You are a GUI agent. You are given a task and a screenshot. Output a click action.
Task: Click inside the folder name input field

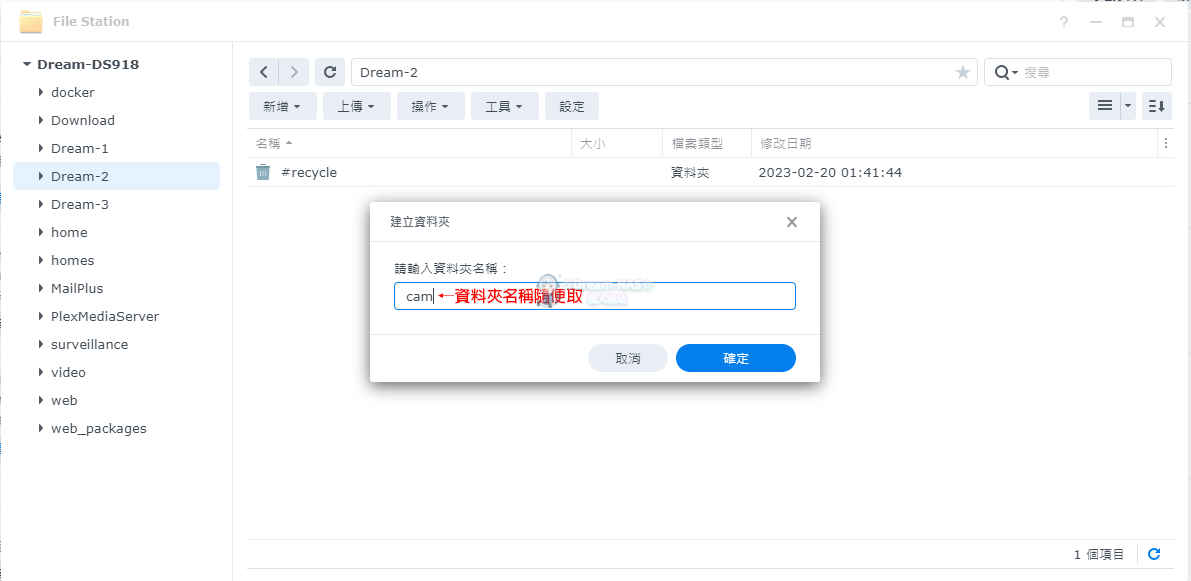[x=595, y=295]
